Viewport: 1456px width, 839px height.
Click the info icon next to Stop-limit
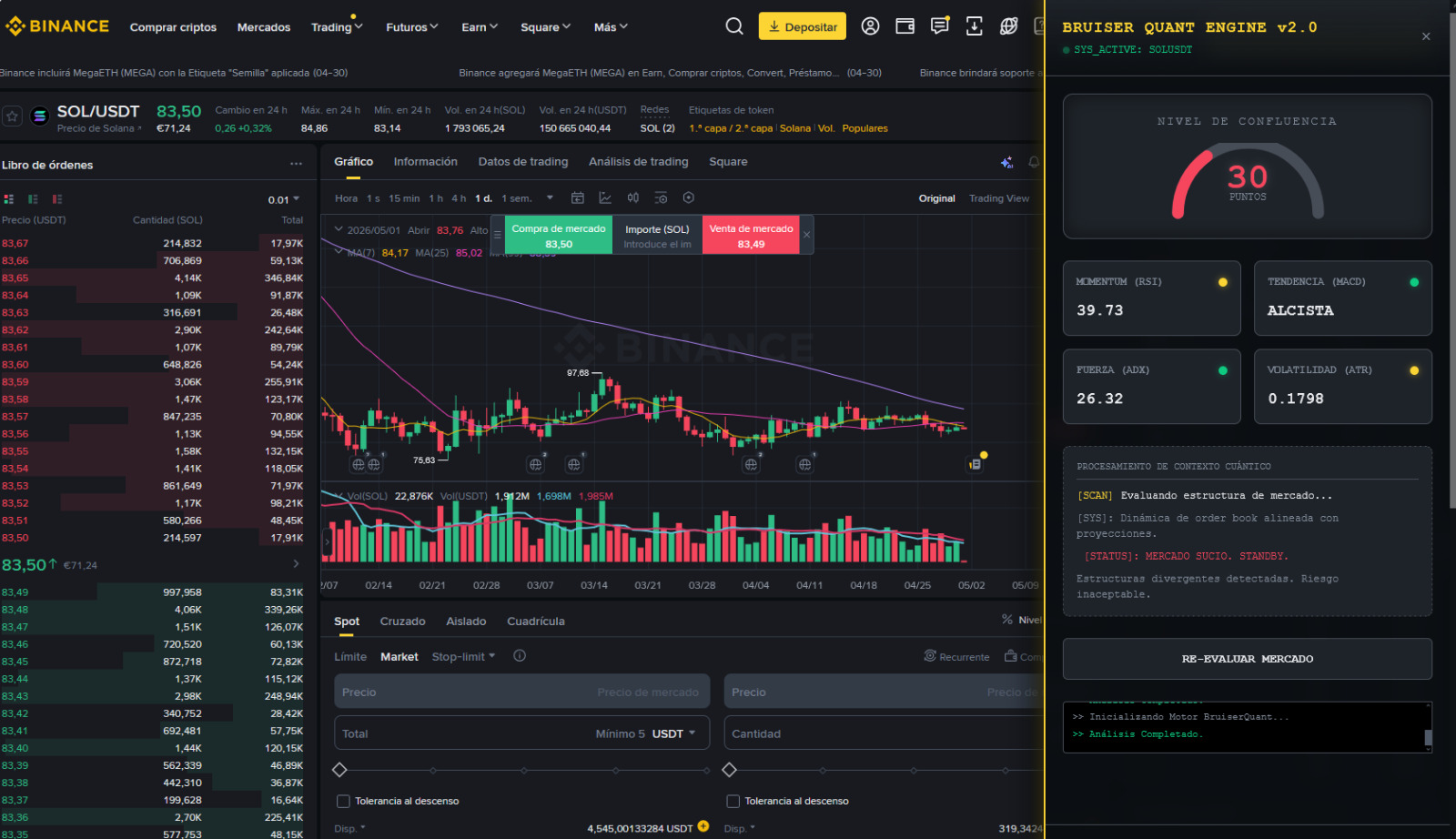pyautogui.click(x=520, y=656)
